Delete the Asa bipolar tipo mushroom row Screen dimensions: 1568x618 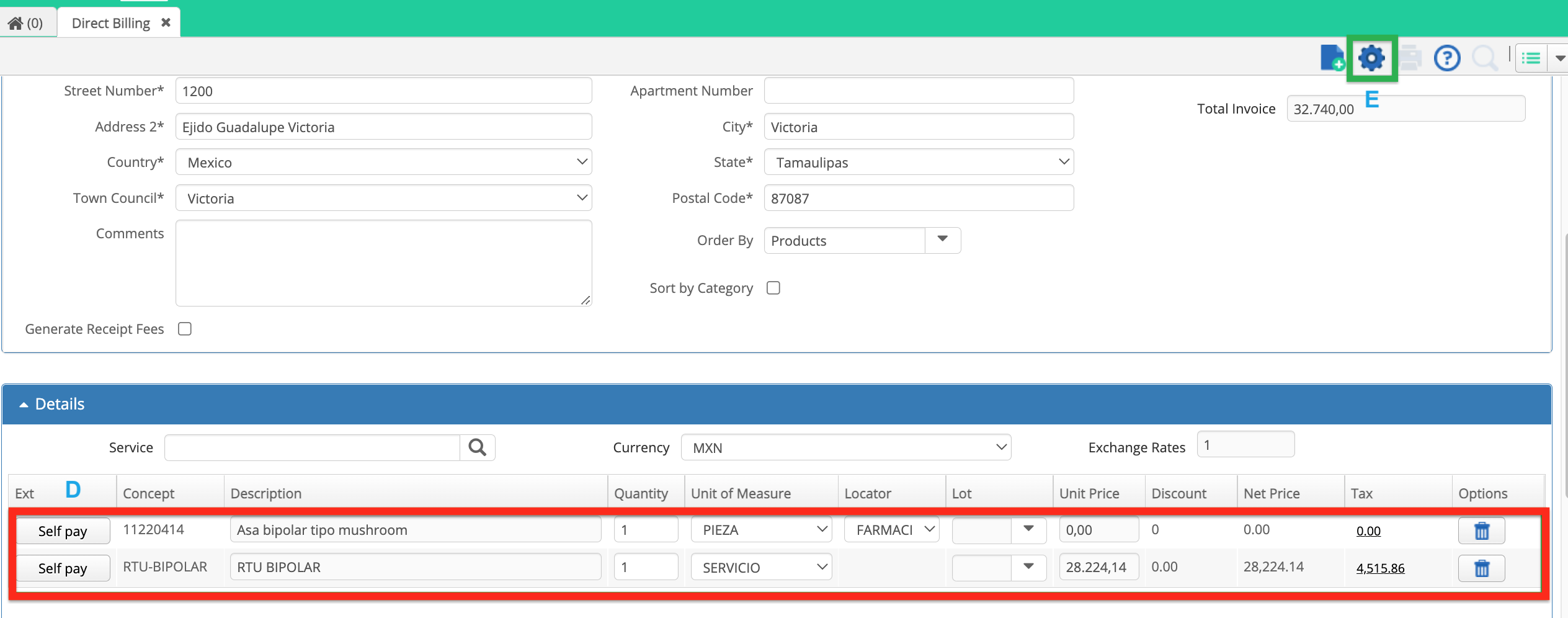pos(1481,531)
